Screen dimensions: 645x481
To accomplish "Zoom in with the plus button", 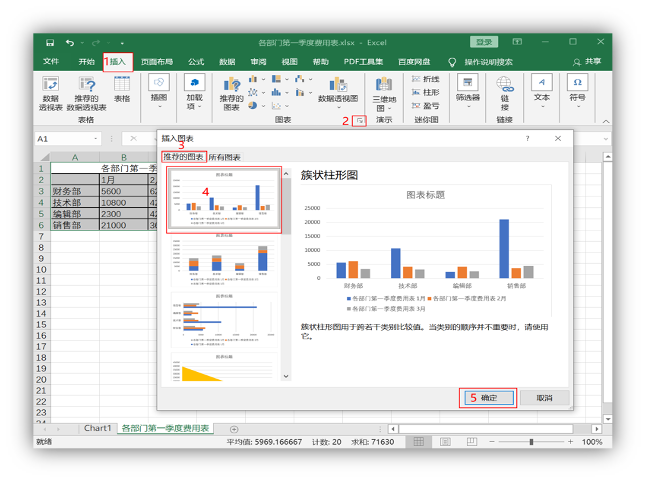I will pos(570,441).
